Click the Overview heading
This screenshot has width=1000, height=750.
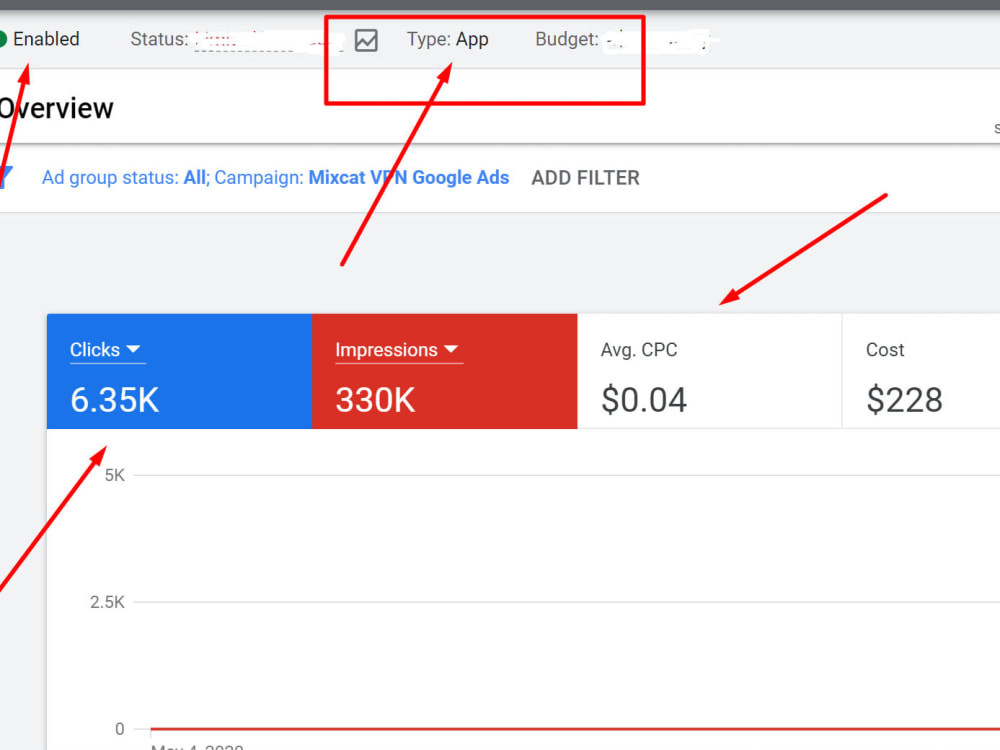point(56,108)
